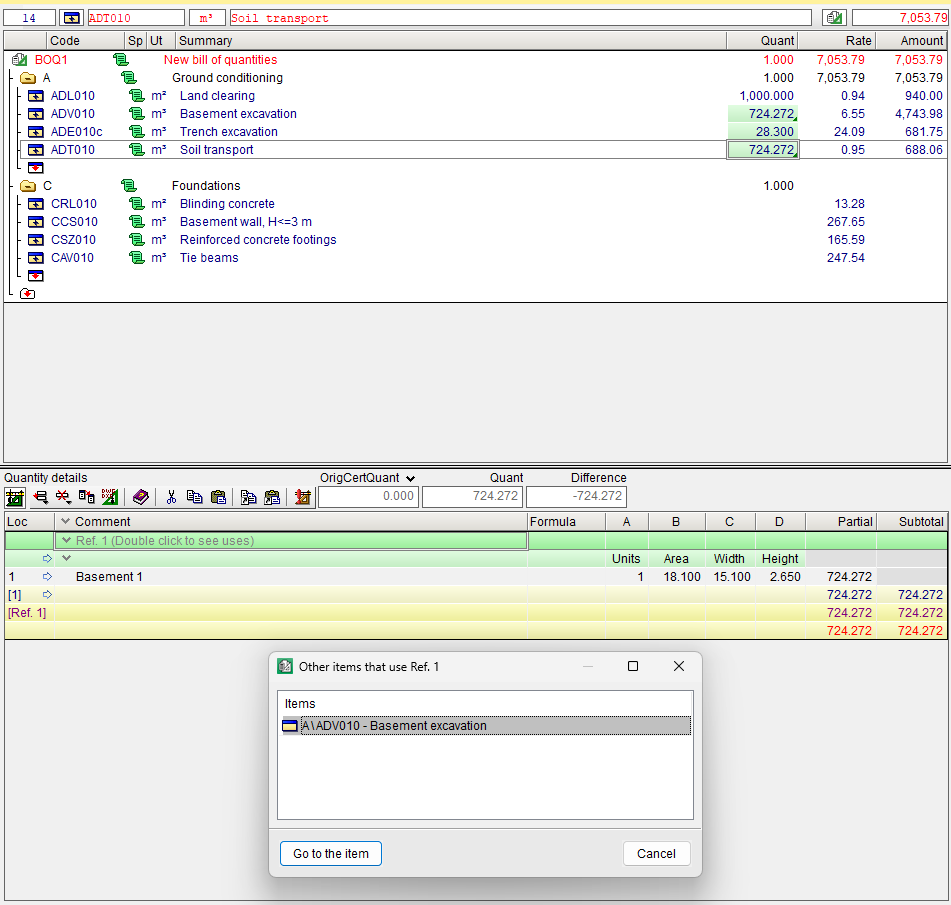Click the red pin measurement icon
The image size is (951, 905).
click(x=303, y=497)
